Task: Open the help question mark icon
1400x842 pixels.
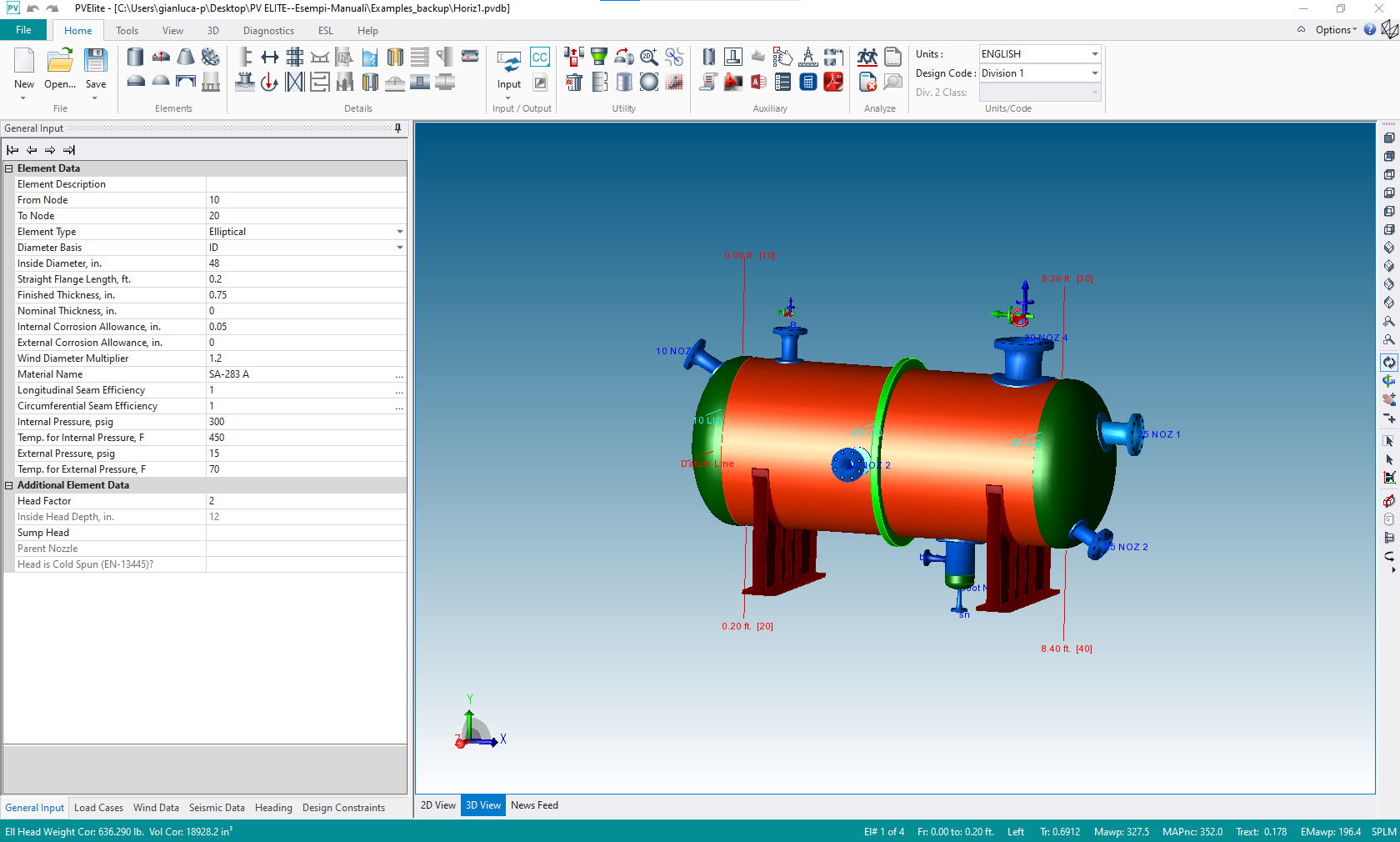Action: click(1370, 30)
